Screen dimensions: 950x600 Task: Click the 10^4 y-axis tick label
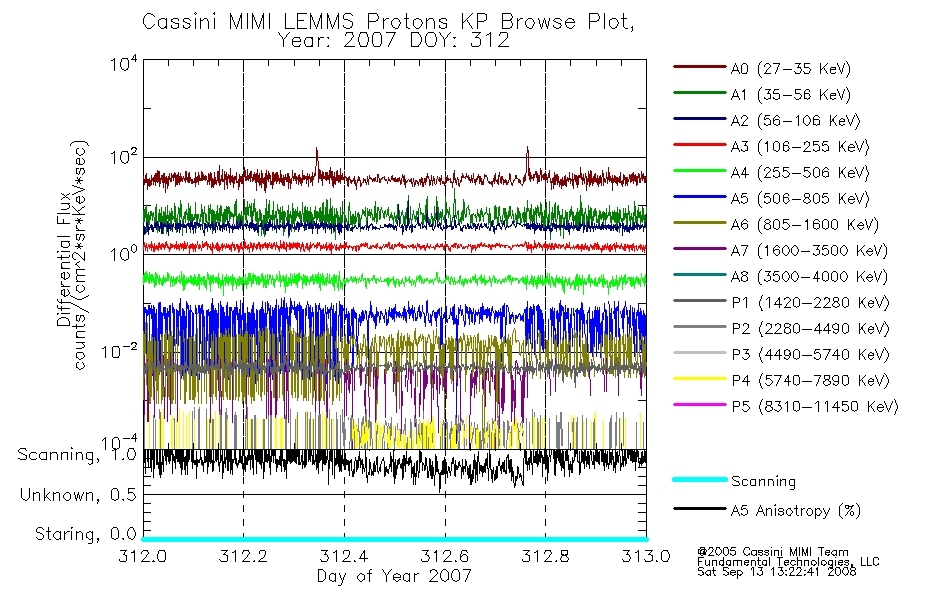coord(124,64)
